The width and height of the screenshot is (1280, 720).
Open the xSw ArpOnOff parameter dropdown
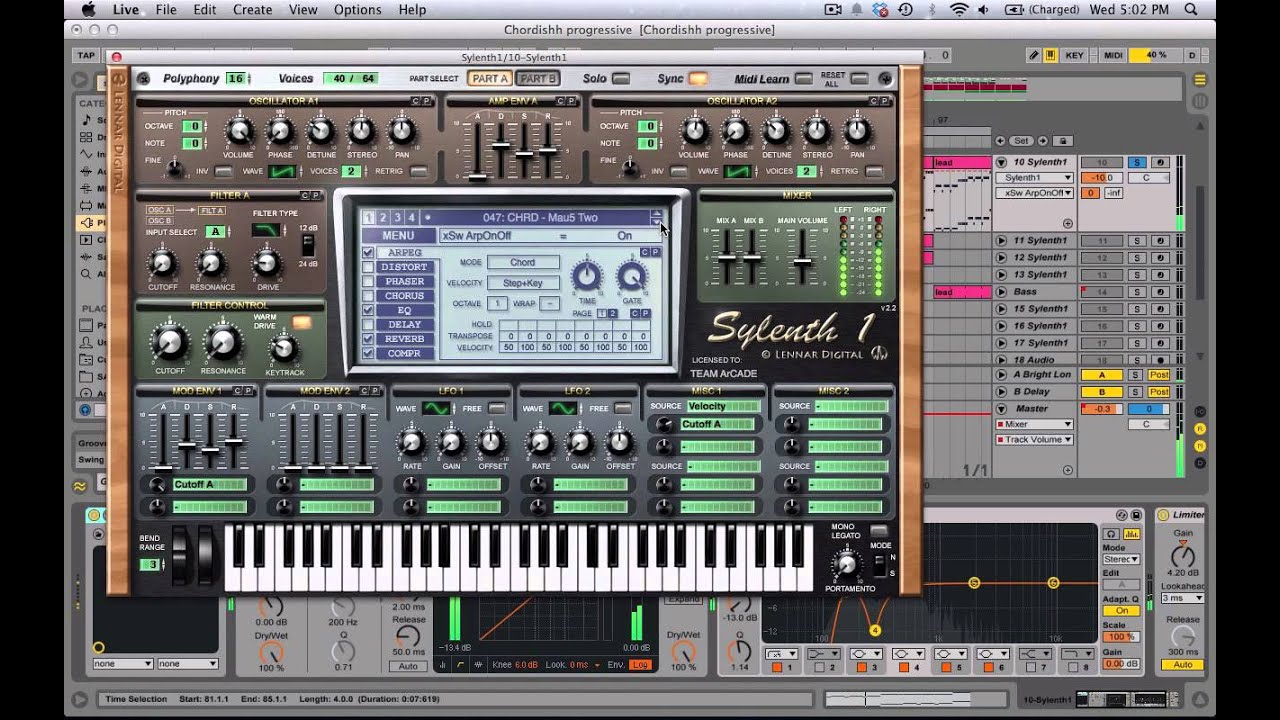point(1034,193)
